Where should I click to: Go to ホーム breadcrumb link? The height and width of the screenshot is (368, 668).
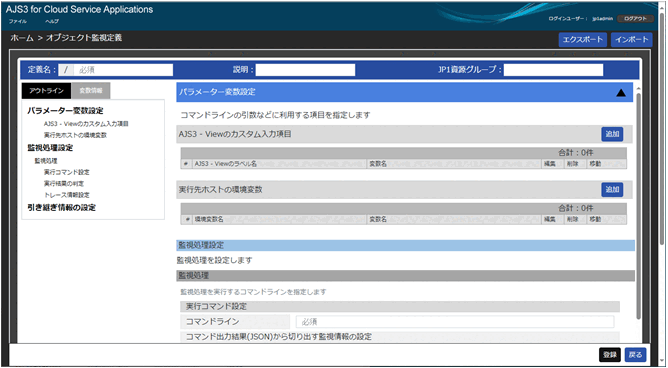(22, 38)
